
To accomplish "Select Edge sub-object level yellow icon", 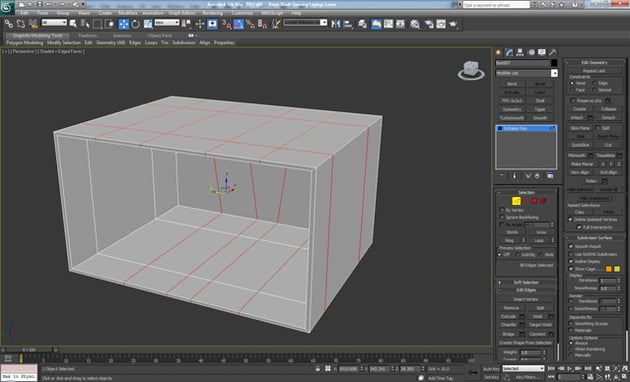I will pyautogui.click(x=516, y=201).
